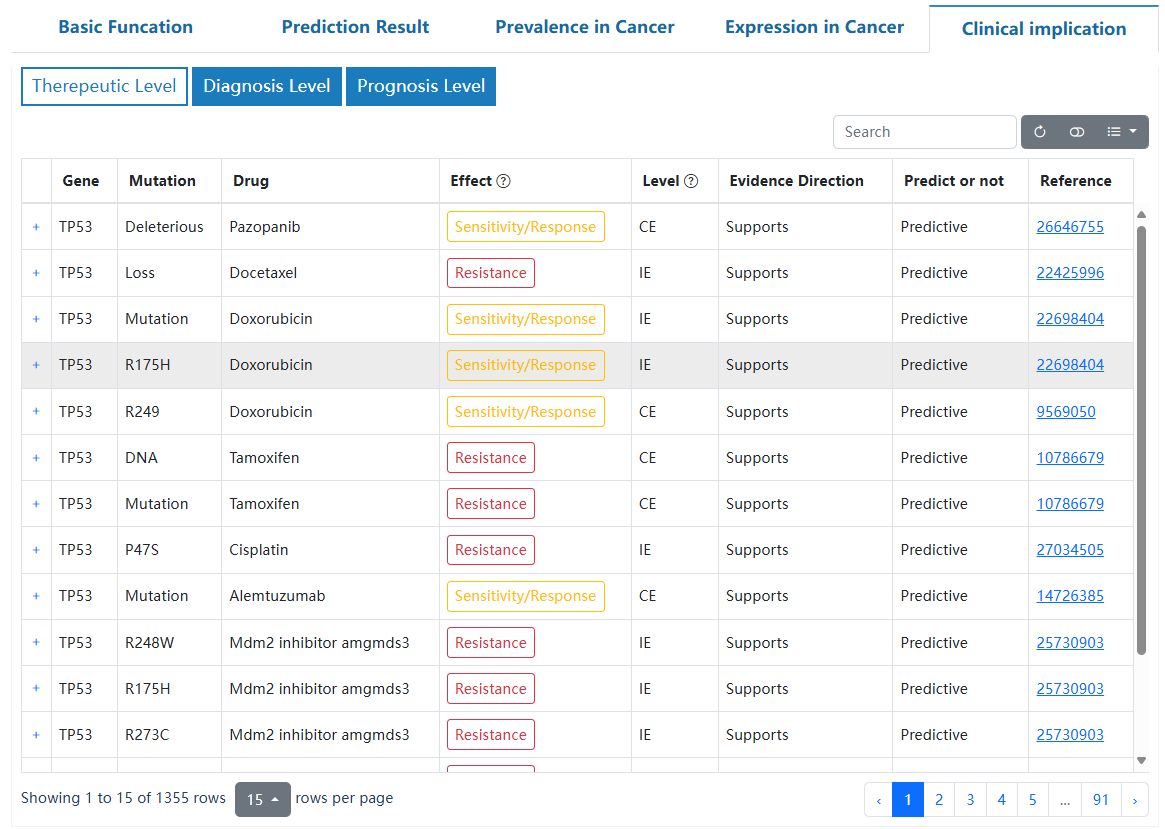
Task: Open reference link 9569050
Action: click(1066, 412)
